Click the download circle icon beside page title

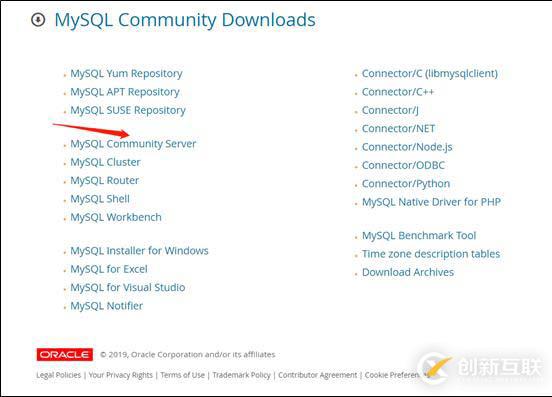pyautogui.click(x=38, y=20)
